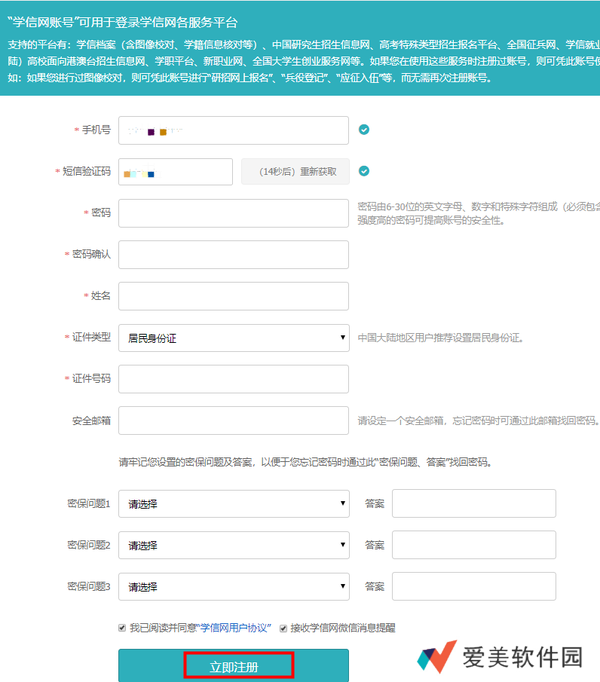600x682 pixels.
Task: Open the 证件类型 居民身份证 dropdown
Action: (234, 338)
